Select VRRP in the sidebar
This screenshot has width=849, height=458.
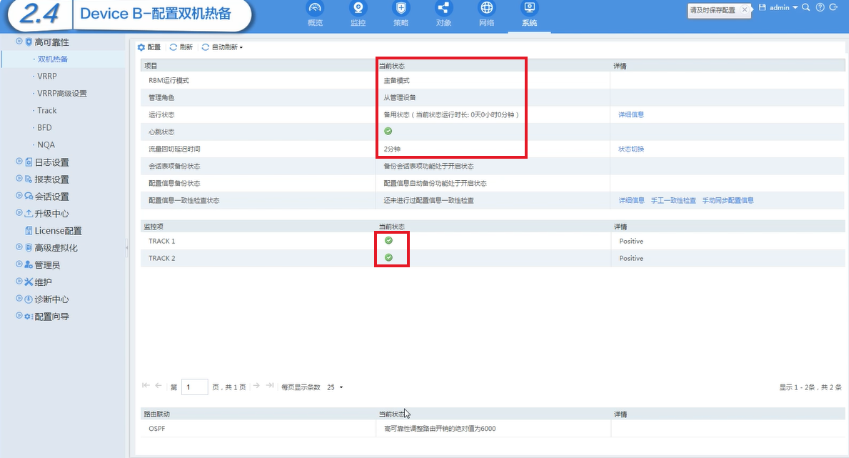point(47,76)
